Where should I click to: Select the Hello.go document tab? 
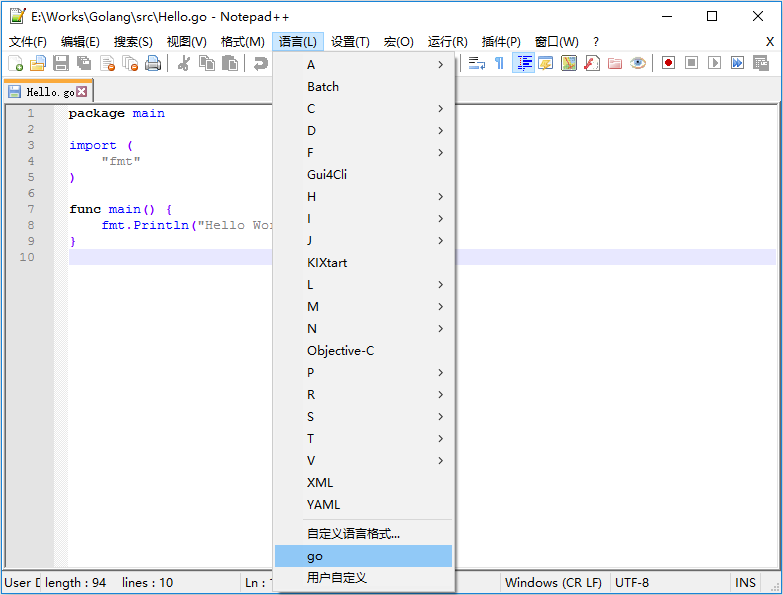click(x=48, y=91)
